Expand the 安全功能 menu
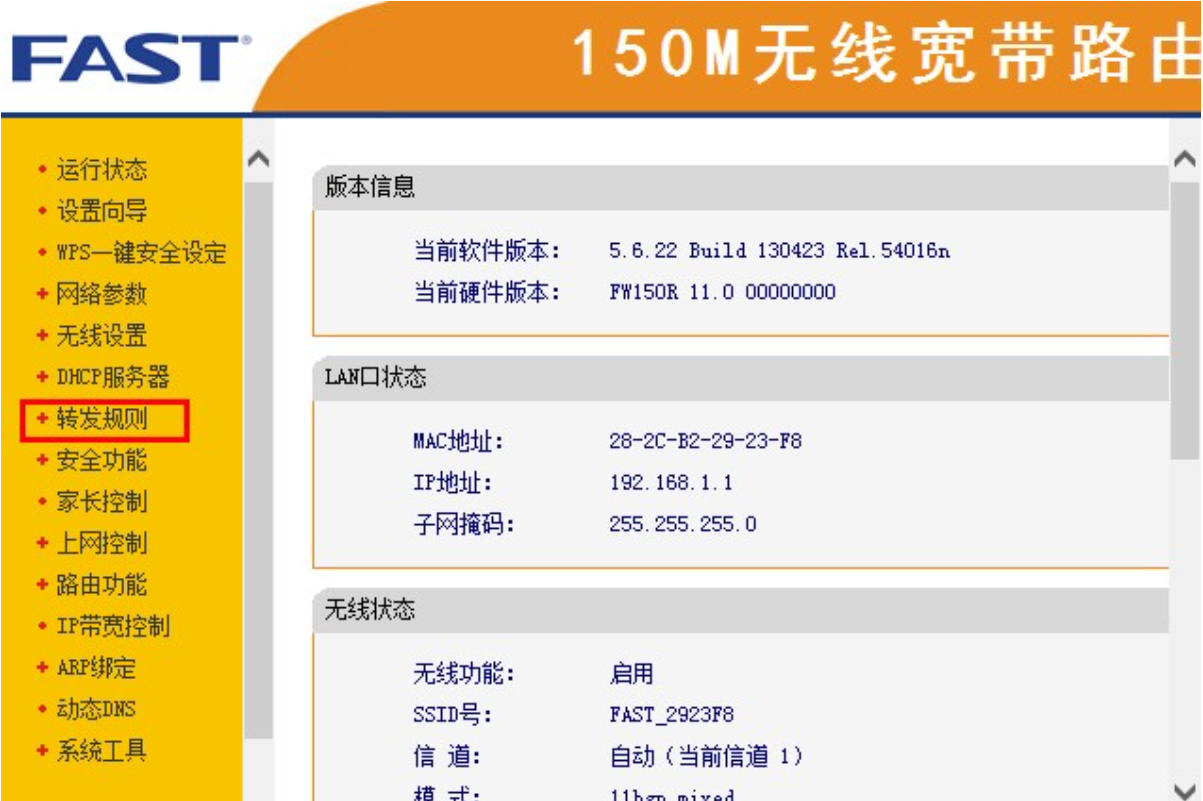 [x=101, y=460]
